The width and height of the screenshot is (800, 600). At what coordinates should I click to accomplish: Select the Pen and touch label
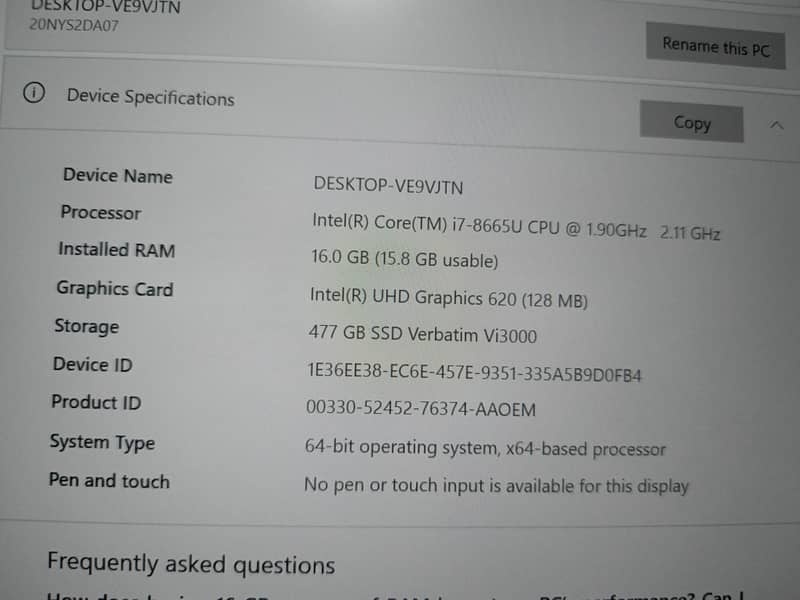coord(109,481)
